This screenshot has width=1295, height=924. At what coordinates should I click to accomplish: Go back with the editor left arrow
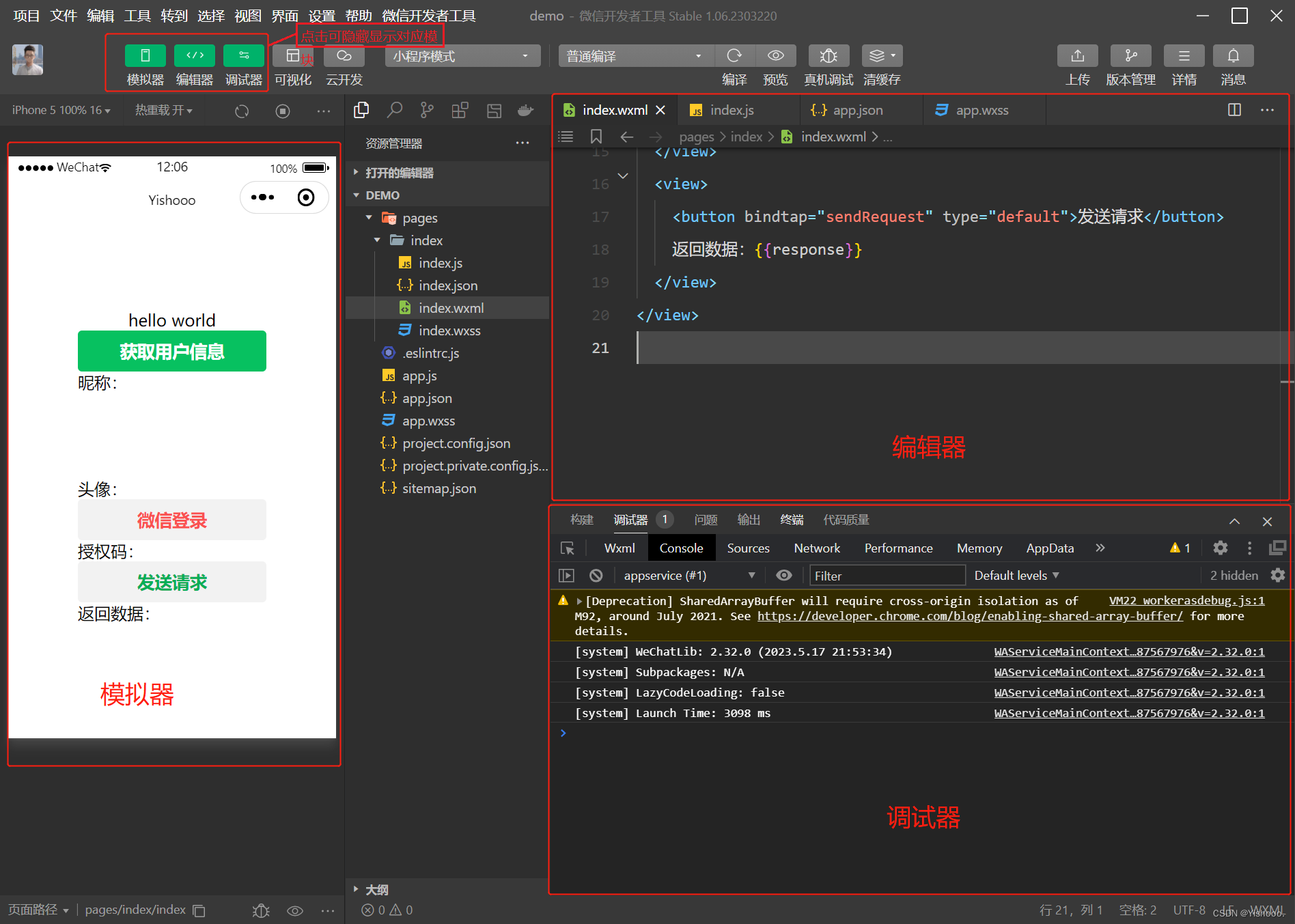pos(626,137)
